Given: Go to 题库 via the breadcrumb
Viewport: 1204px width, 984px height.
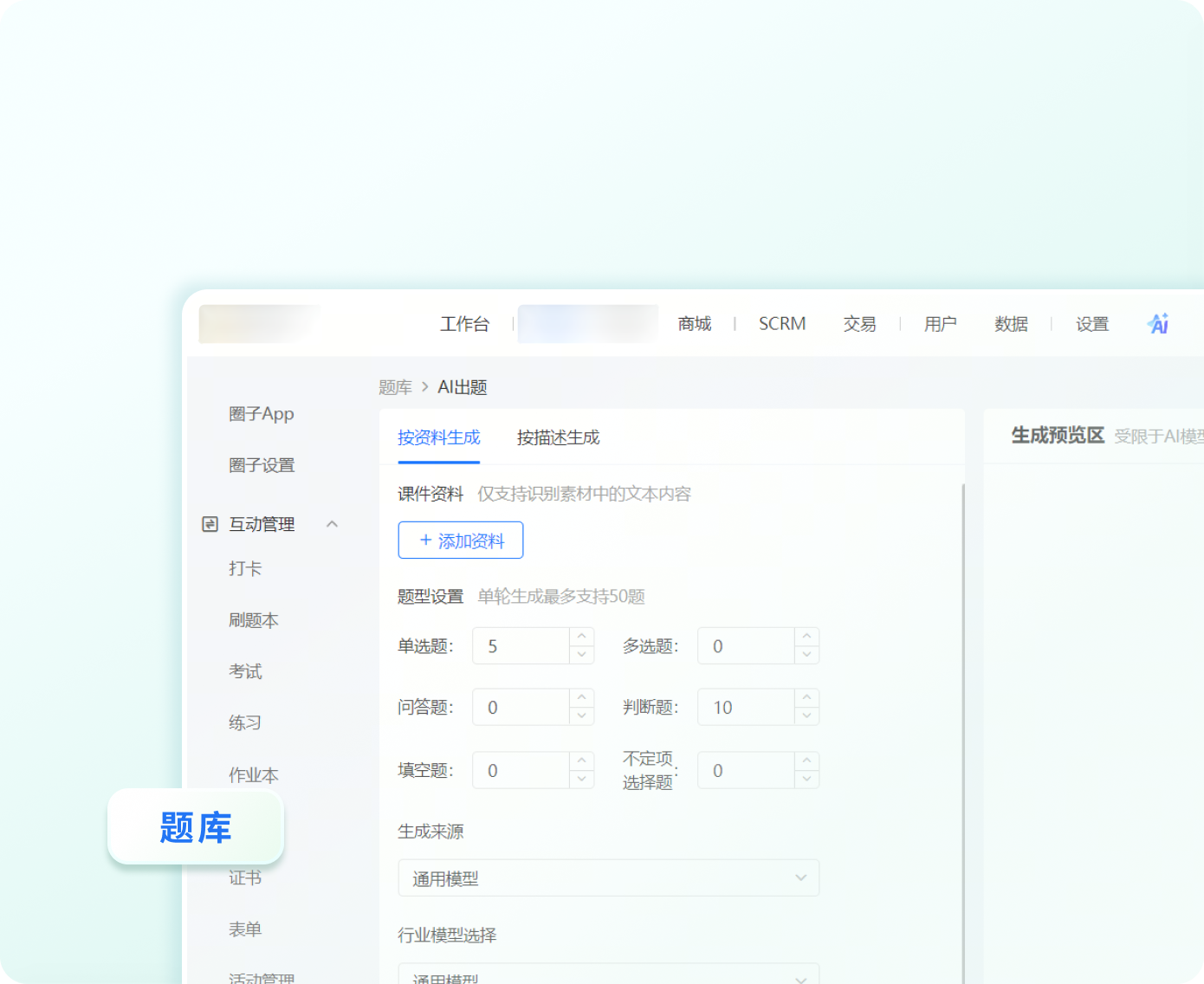Looking at the screenshot, I should click(395, 387).
